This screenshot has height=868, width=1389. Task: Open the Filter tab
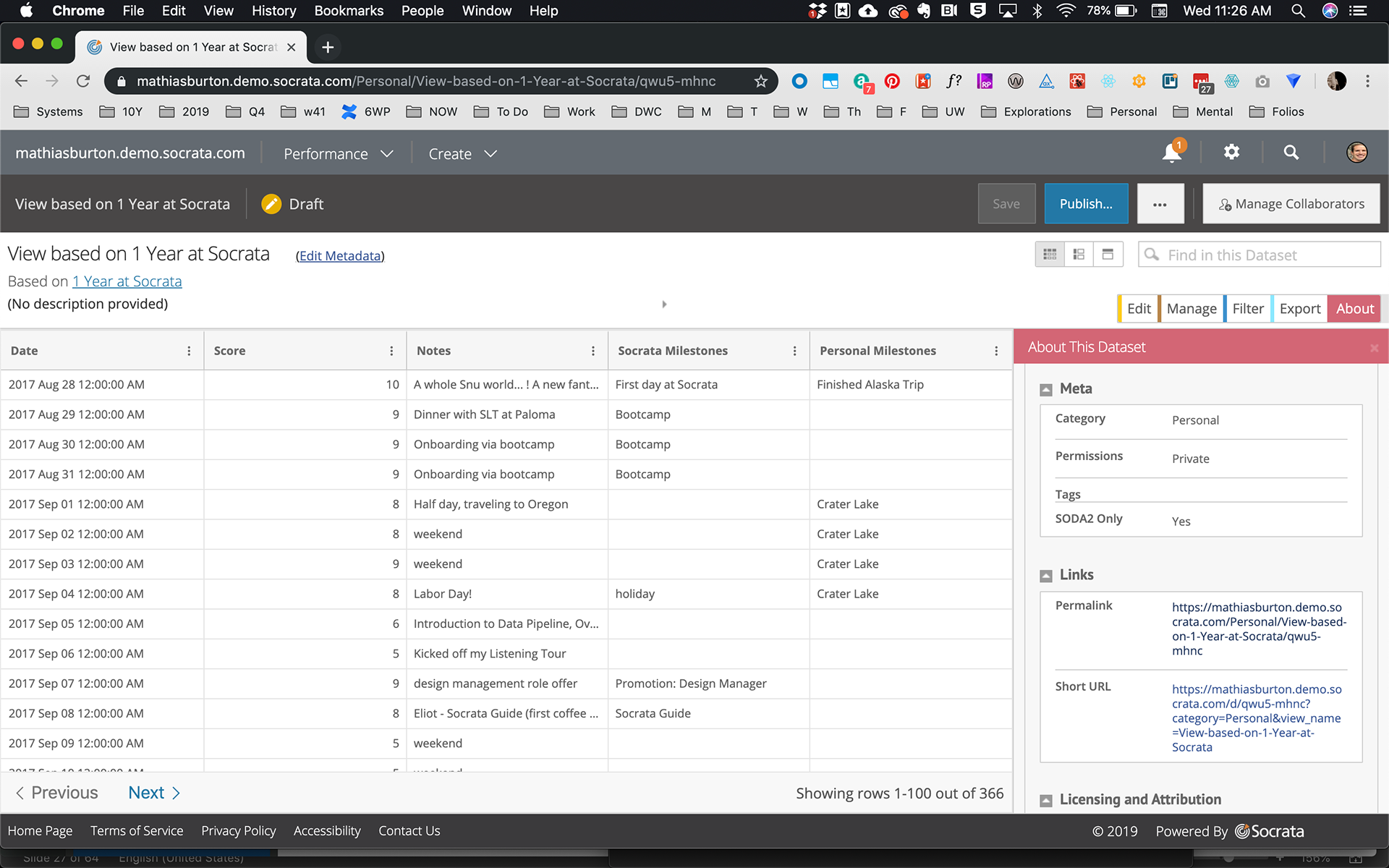tap(1247, 309)
